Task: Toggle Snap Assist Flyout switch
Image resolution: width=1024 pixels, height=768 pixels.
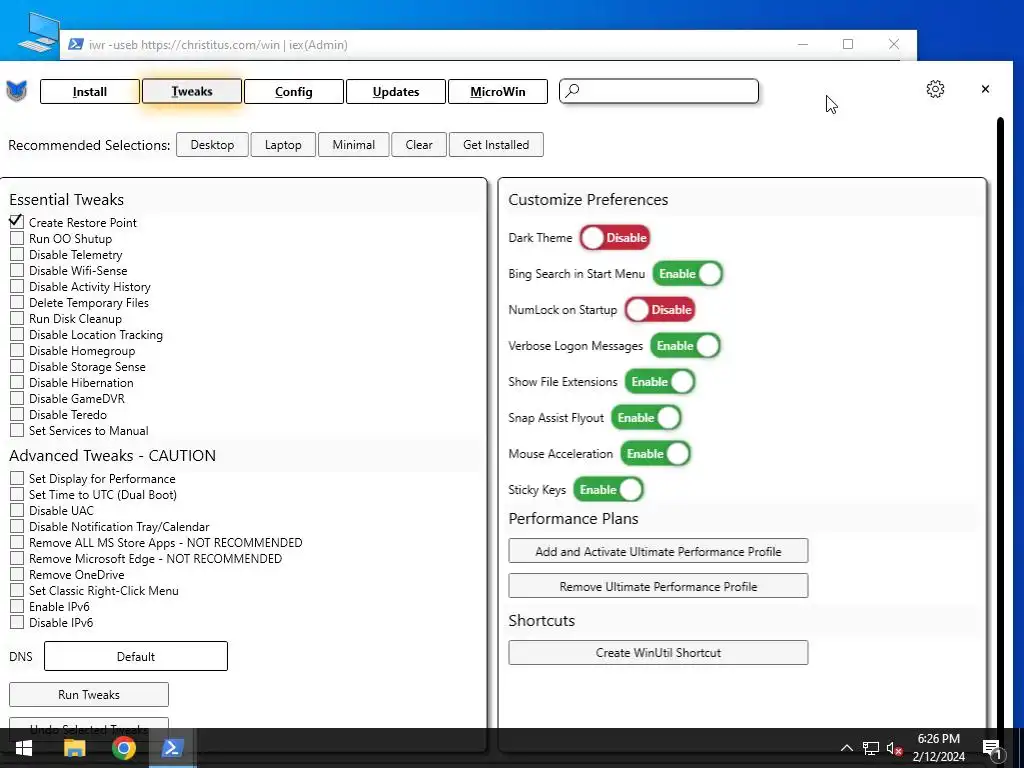Action: coord(647,417)
